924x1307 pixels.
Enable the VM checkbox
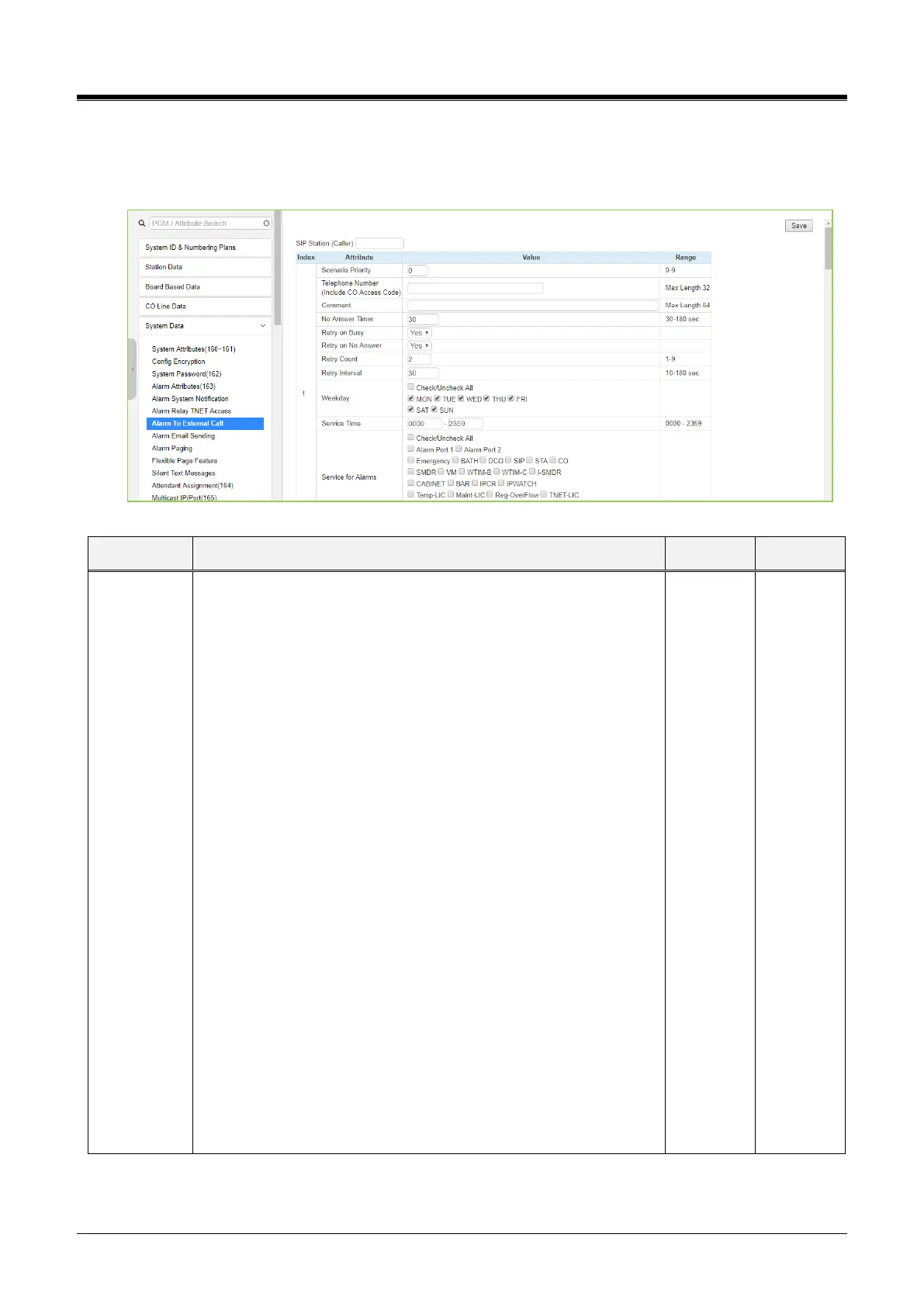441,472
